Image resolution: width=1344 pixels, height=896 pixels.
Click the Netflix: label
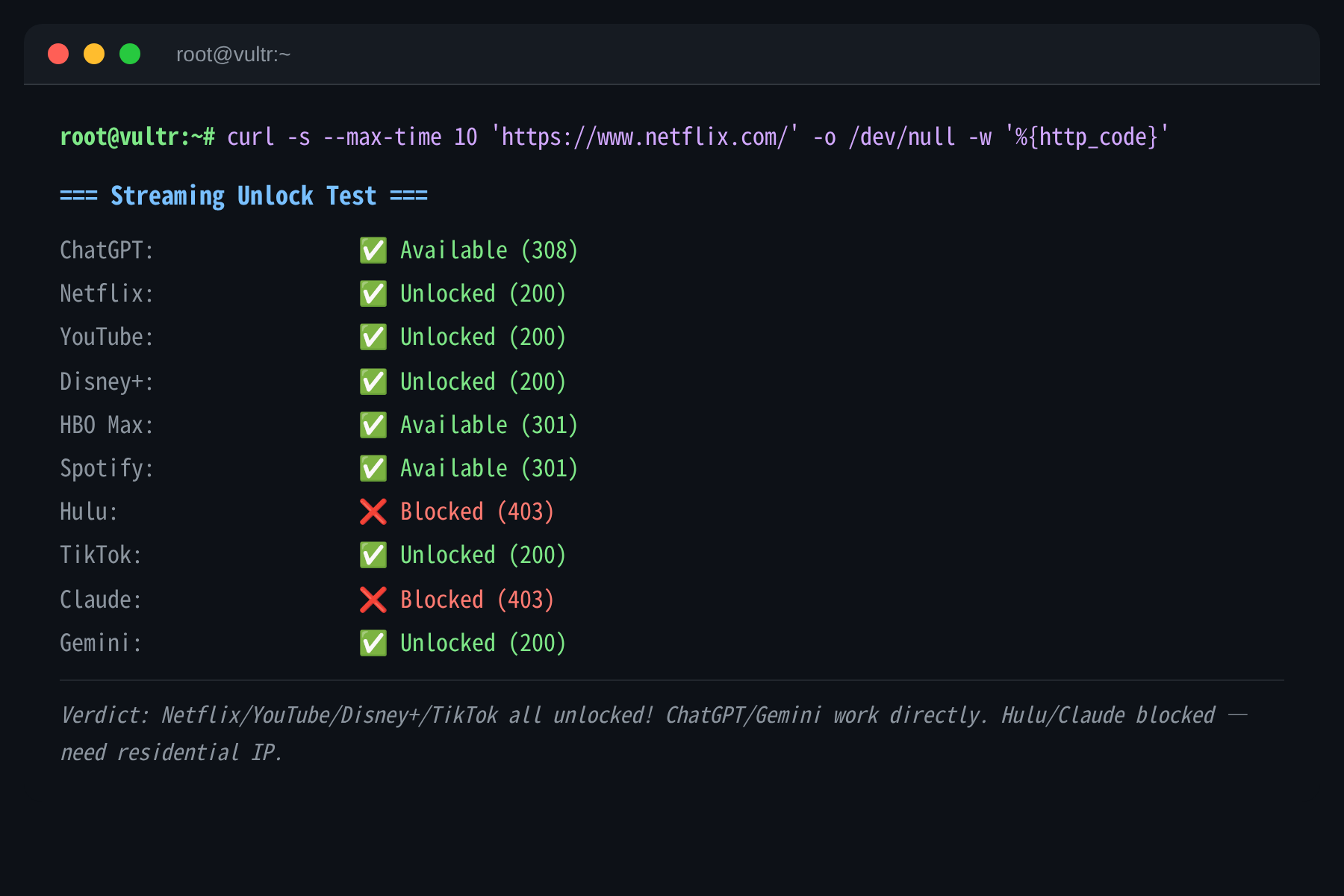tap(107, 293)
